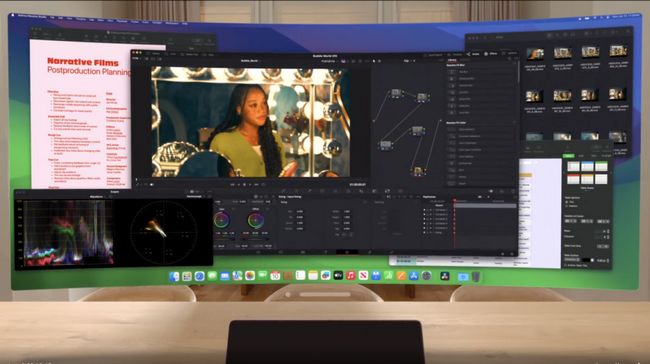Click the black outline color swatch
The height and width of the screenshot is (364, 650).
pos(586,260)
